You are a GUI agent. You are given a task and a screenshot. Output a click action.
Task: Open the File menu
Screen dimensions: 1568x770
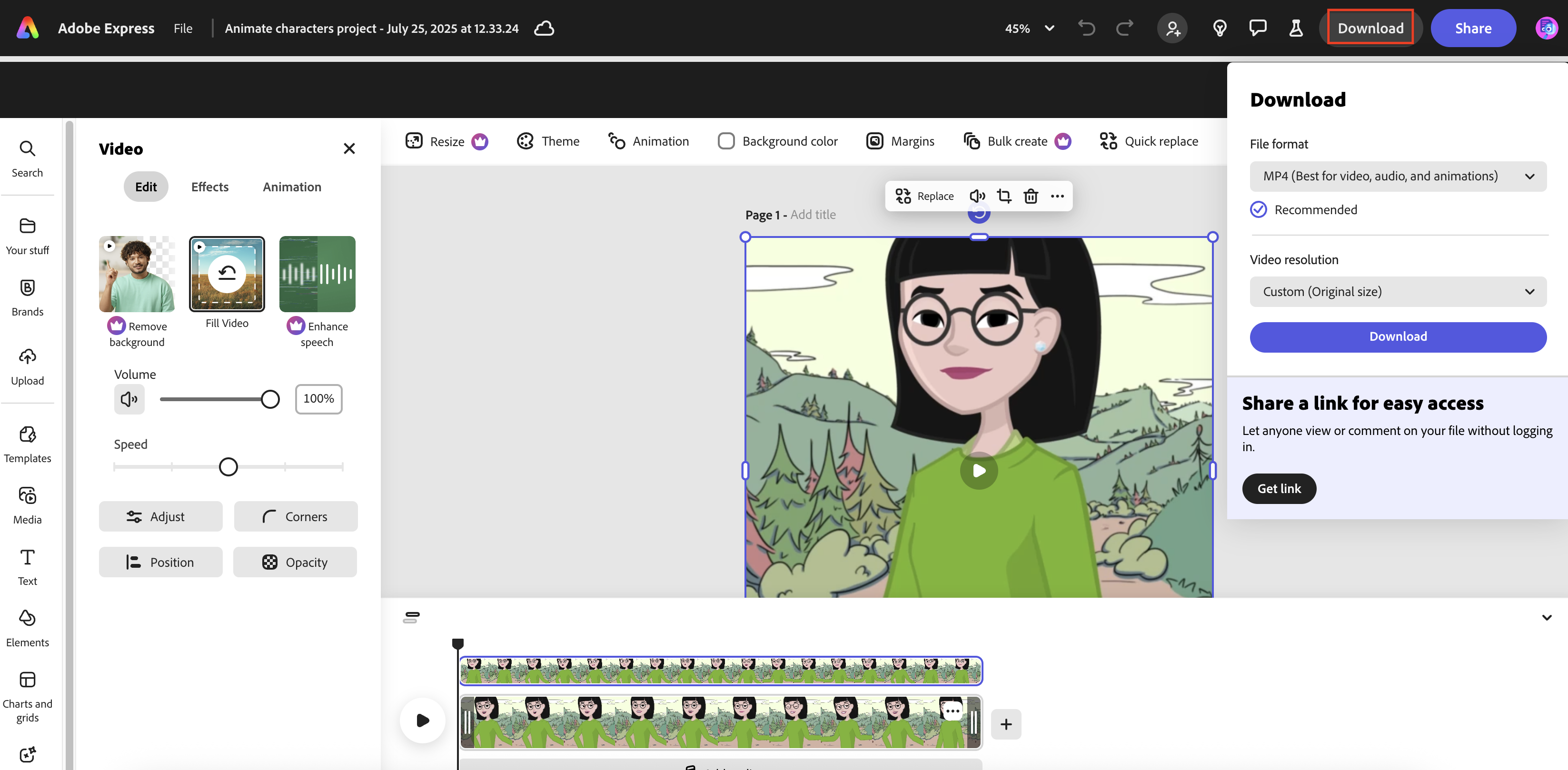click(x=183, y=28)
